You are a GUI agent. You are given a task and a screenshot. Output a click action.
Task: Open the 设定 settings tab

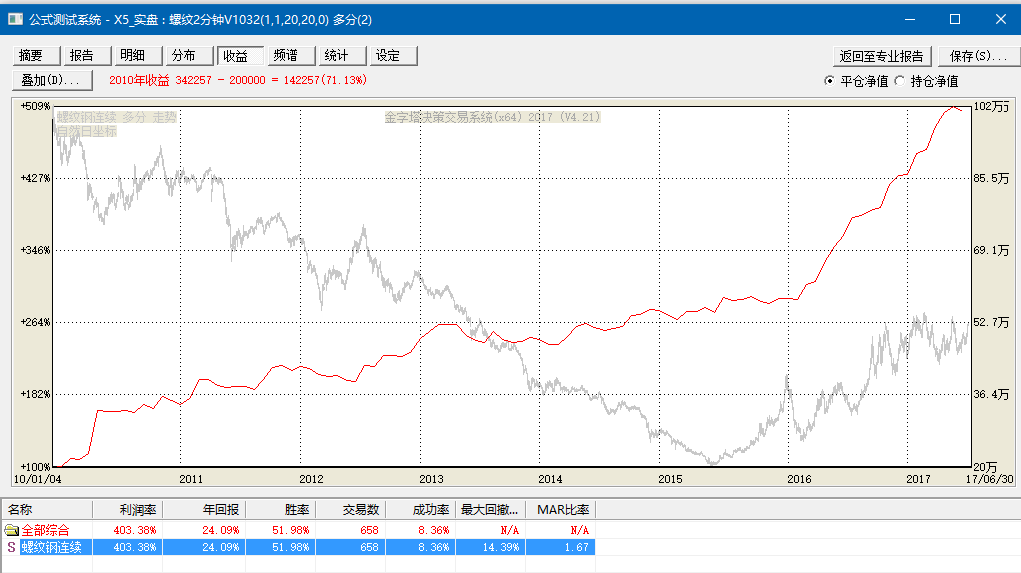coord(393,56)
